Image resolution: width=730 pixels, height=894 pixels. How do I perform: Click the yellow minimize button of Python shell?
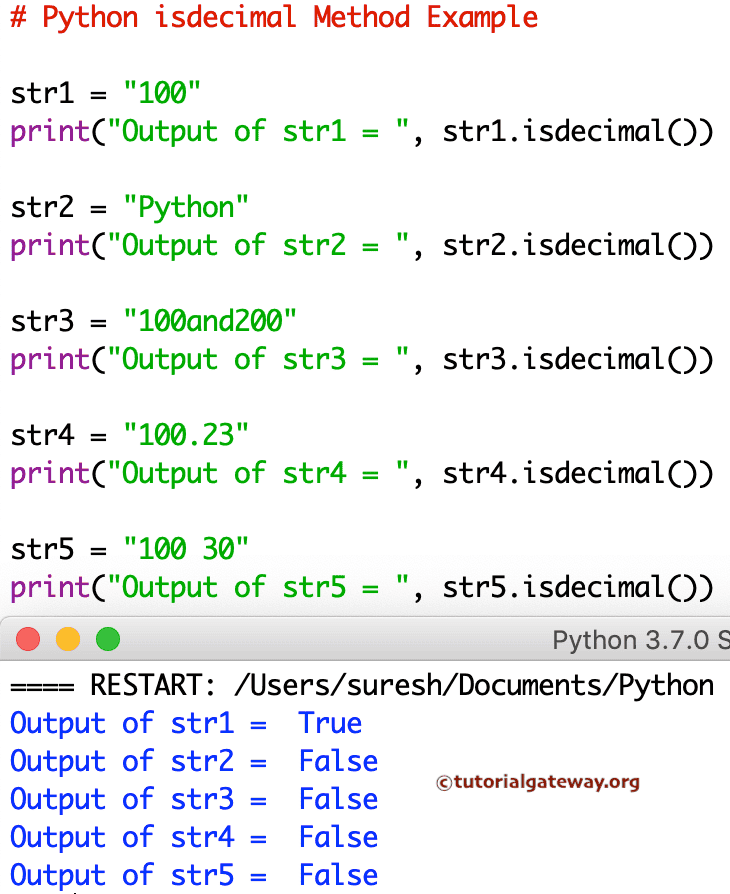[68, 639]
